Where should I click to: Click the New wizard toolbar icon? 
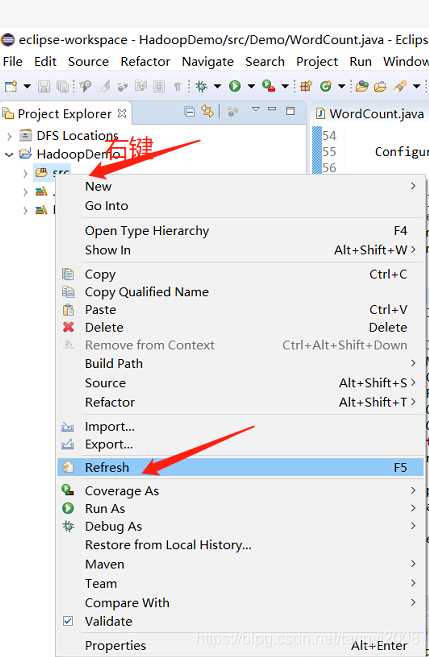tap(11, 86)
